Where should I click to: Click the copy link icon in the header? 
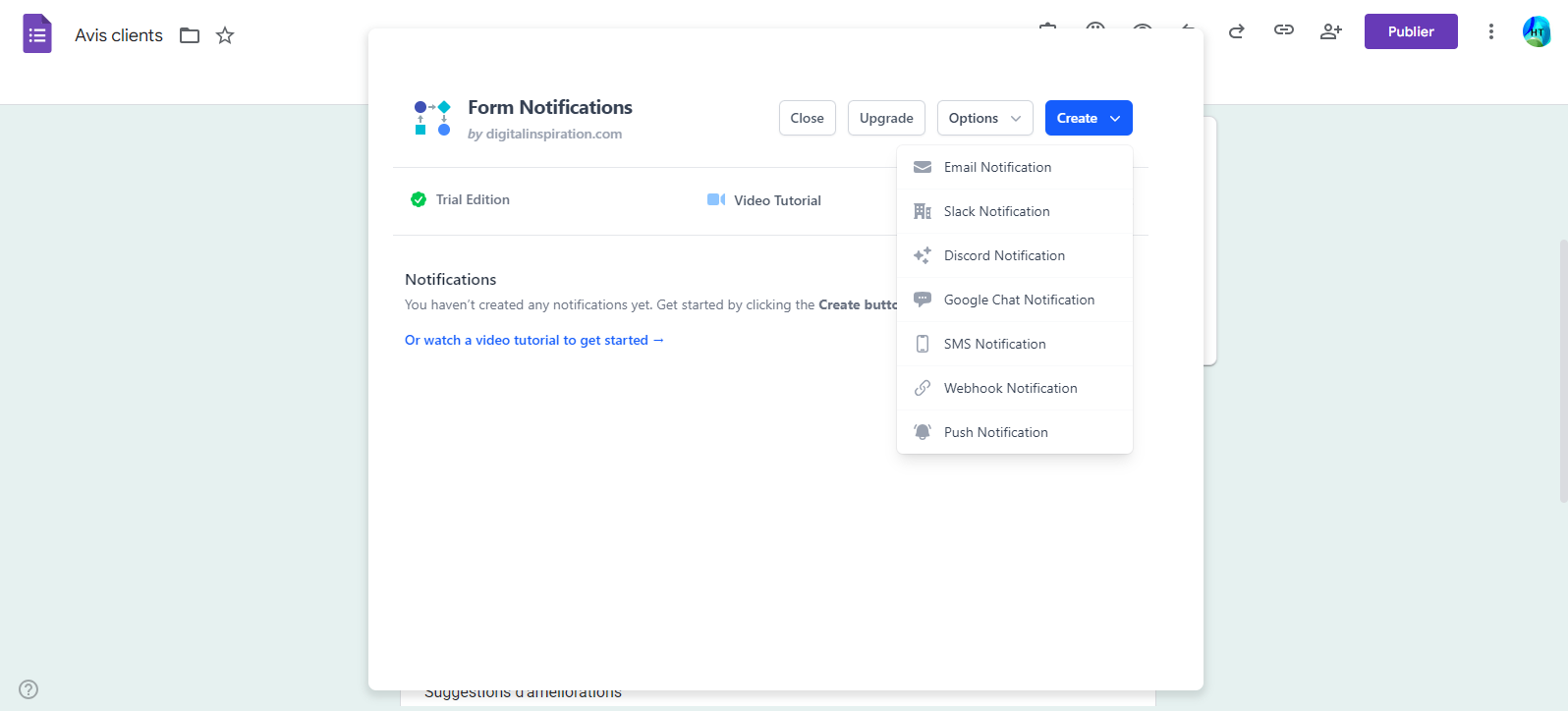click(1284, 30)
